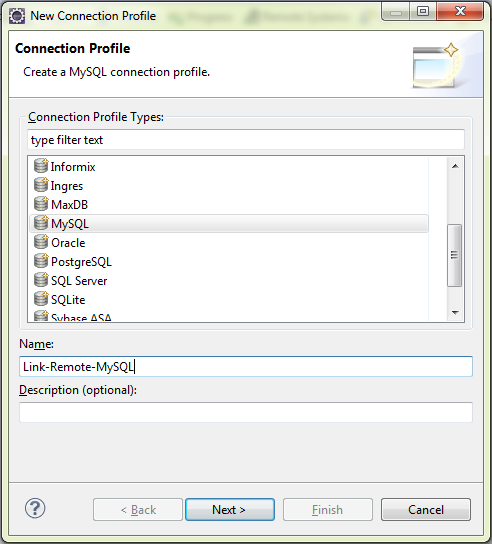The image size is (492, 544).
Task: Click the Informix database icon
Action: click(41, 166)
